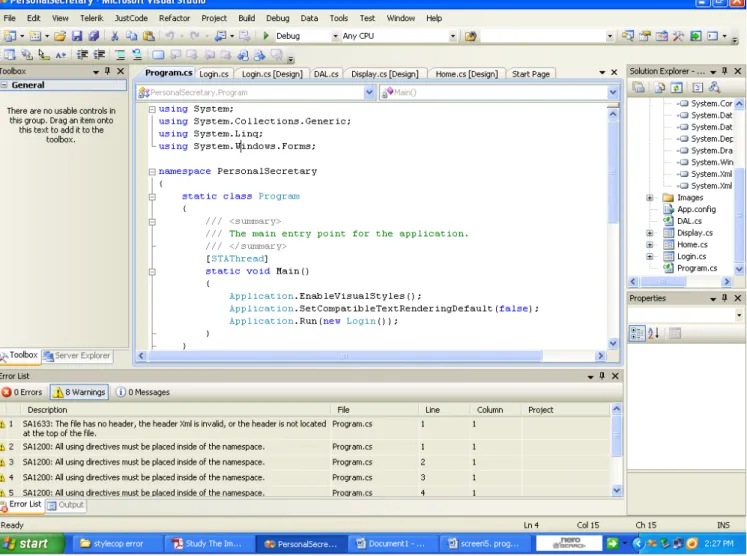
Task: Open the Properties object selector dropdown
Action: pyautogui.click(x=739, y=315)
